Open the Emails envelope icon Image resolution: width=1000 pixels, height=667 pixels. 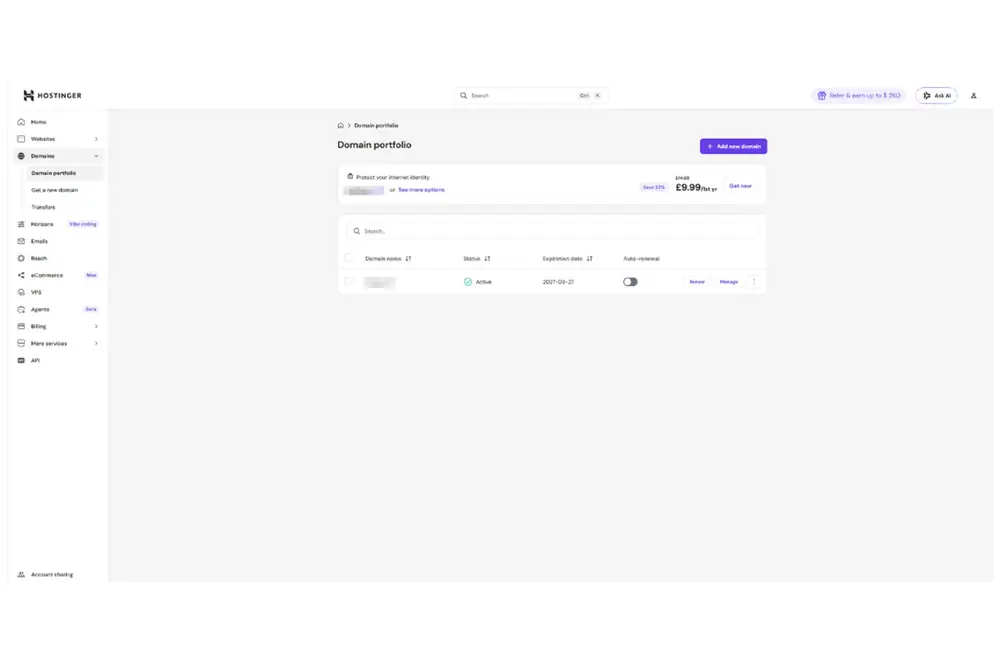tap(21, 241)
